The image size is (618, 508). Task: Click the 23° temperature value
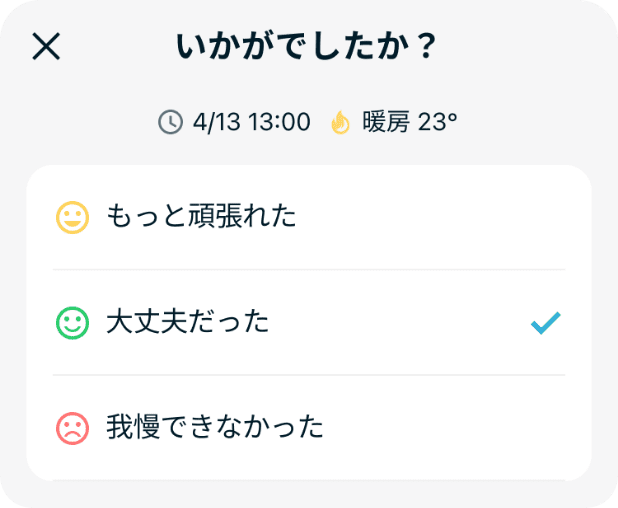point(437,122)
